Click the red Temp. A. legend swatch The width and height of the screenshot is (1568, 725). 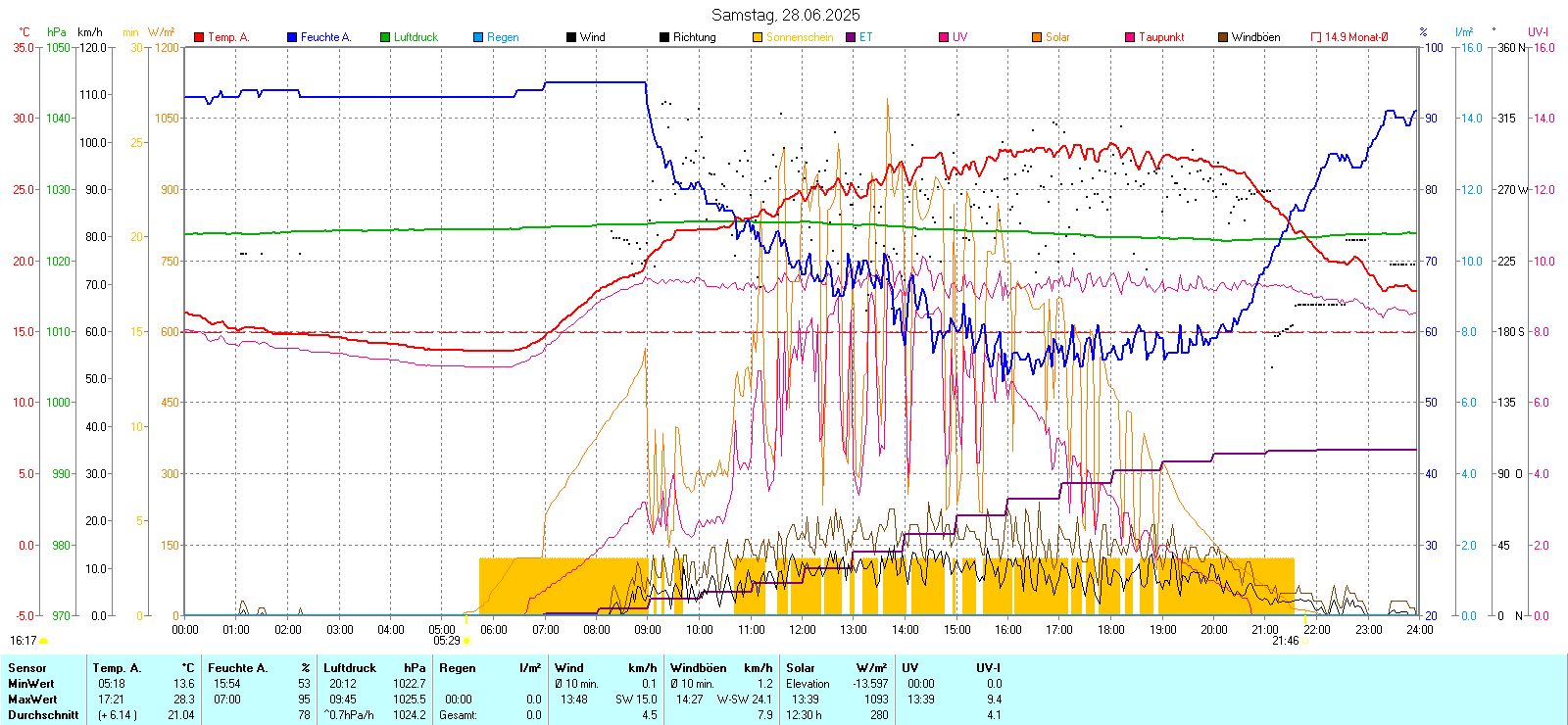[199, 37]
